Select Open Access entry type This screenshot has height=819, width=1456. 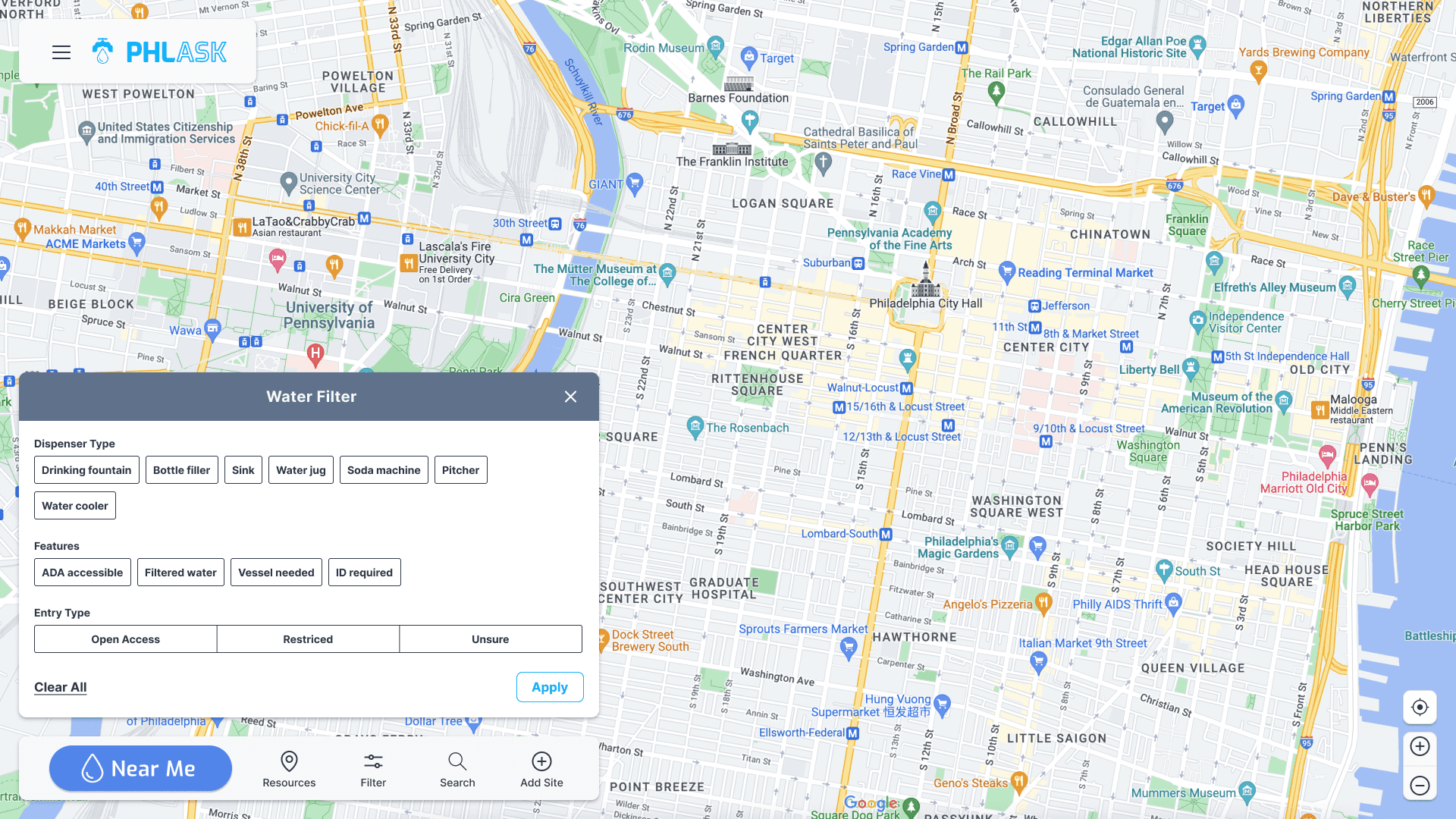(125, 639)
